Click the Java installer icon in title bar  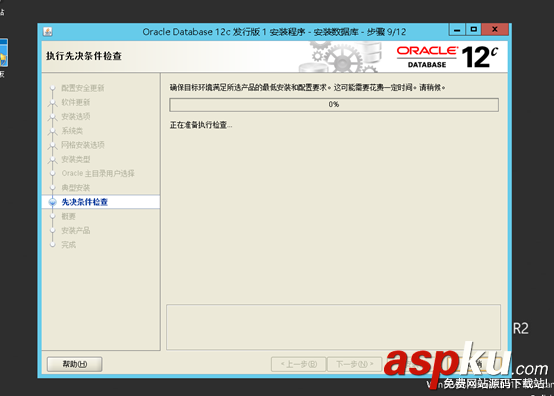[48, 32]
